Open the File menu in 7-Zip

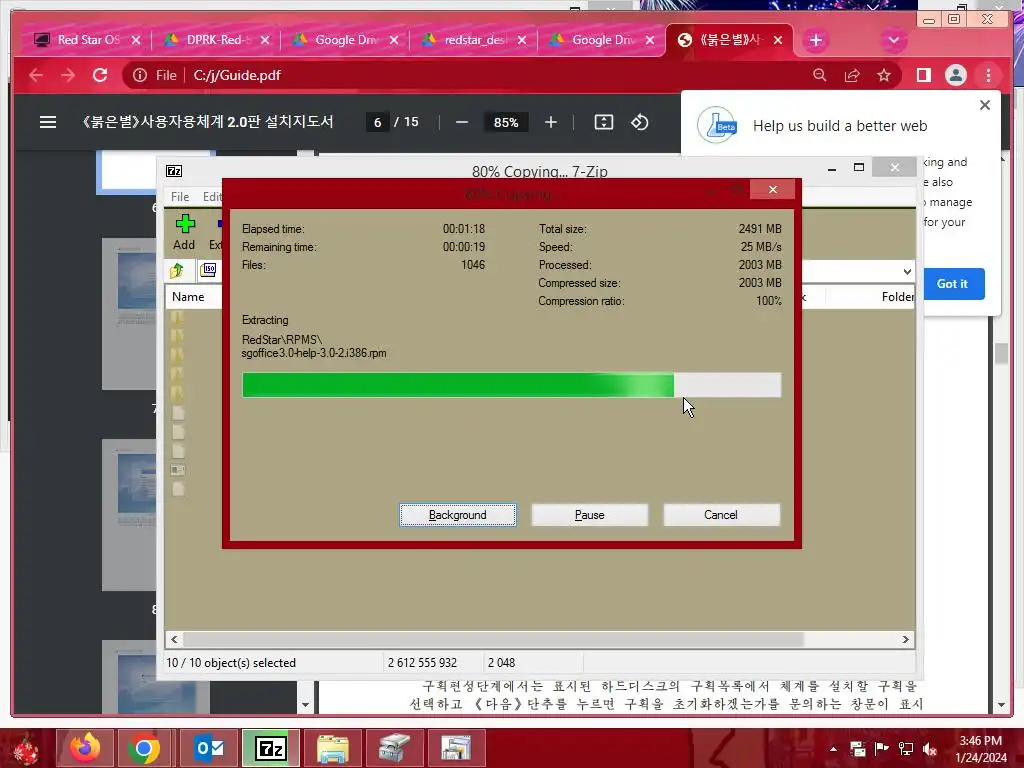[x=180, y=197]
